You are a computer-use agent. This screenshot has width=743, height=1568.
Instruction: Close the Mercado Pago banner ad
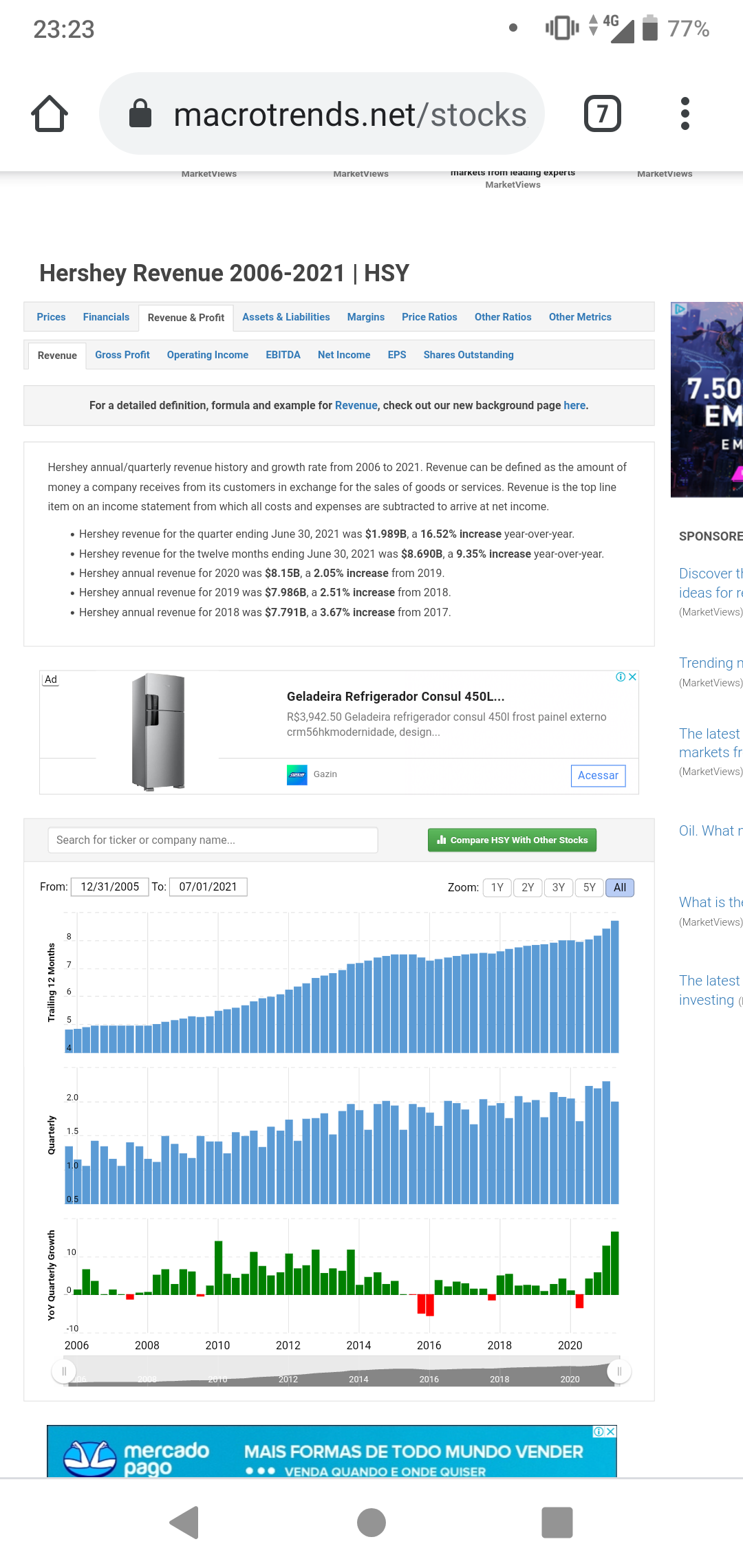611,1431
